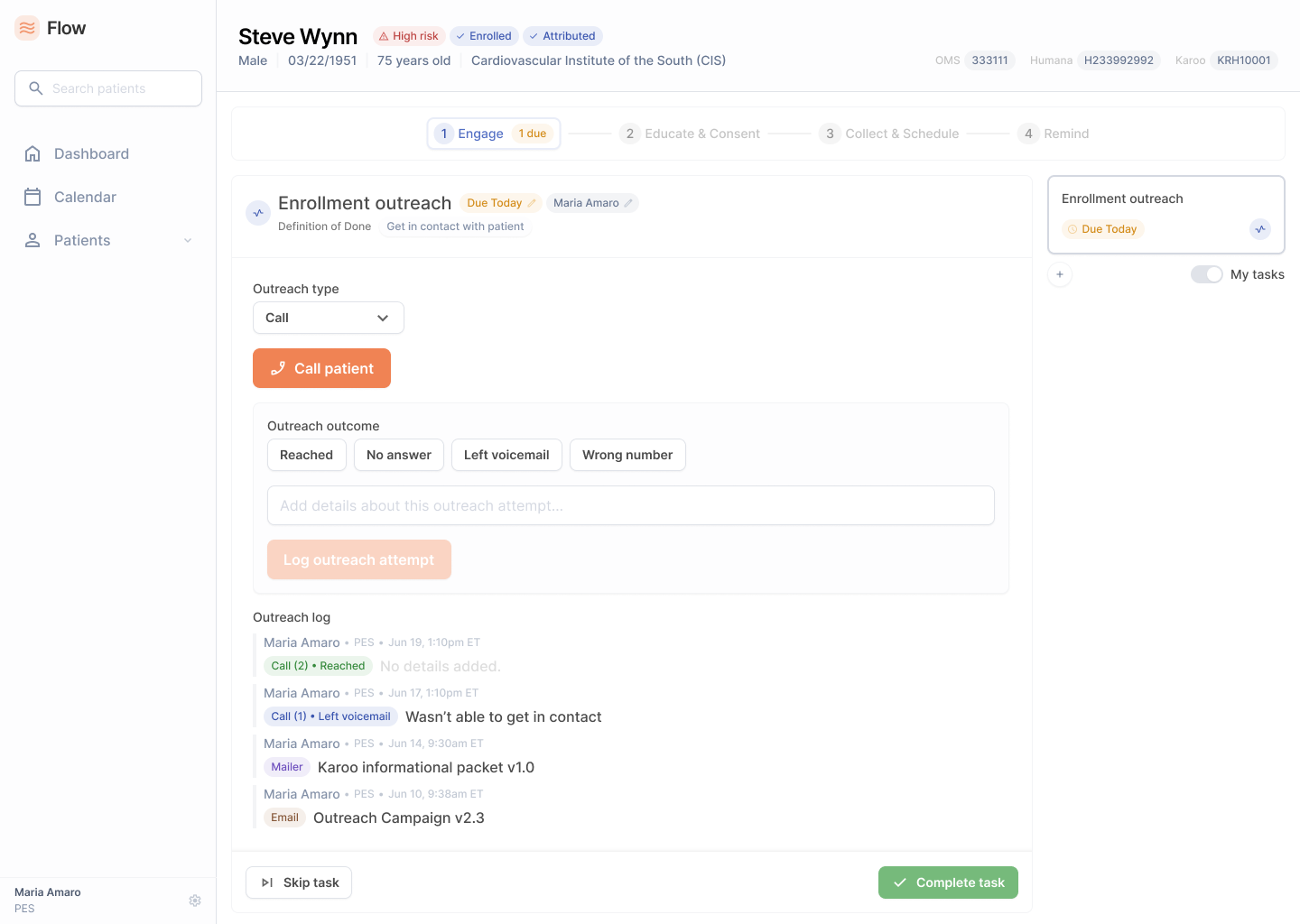Click the Search patients field
Image resolution: width=1300 pixels, height=924 pixels.
coord(108,88)
